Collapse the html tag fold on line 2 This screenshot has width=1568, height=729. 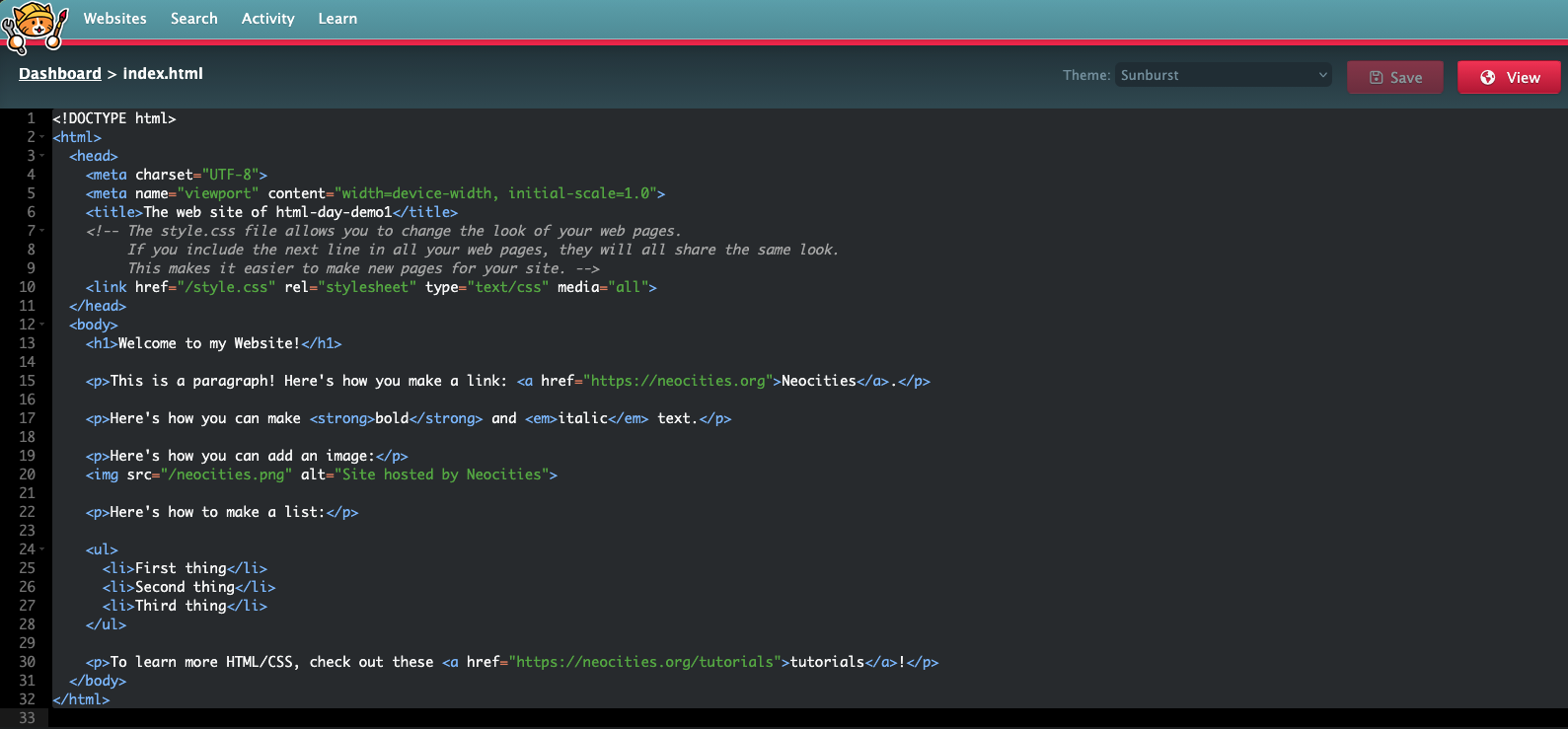point(42,137)
